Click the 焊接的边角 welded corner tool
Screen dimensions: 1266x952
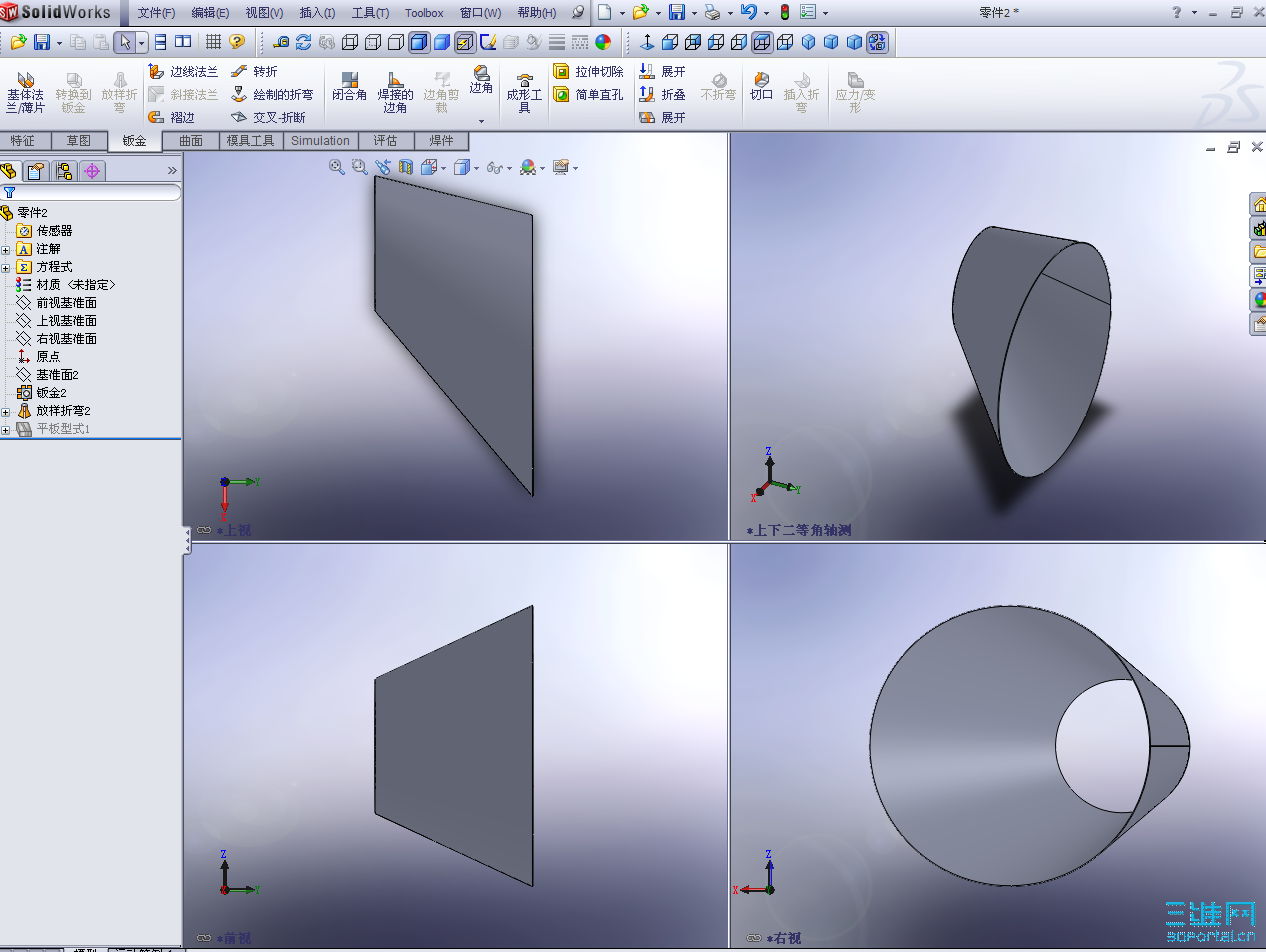click(x=395, y=92)
